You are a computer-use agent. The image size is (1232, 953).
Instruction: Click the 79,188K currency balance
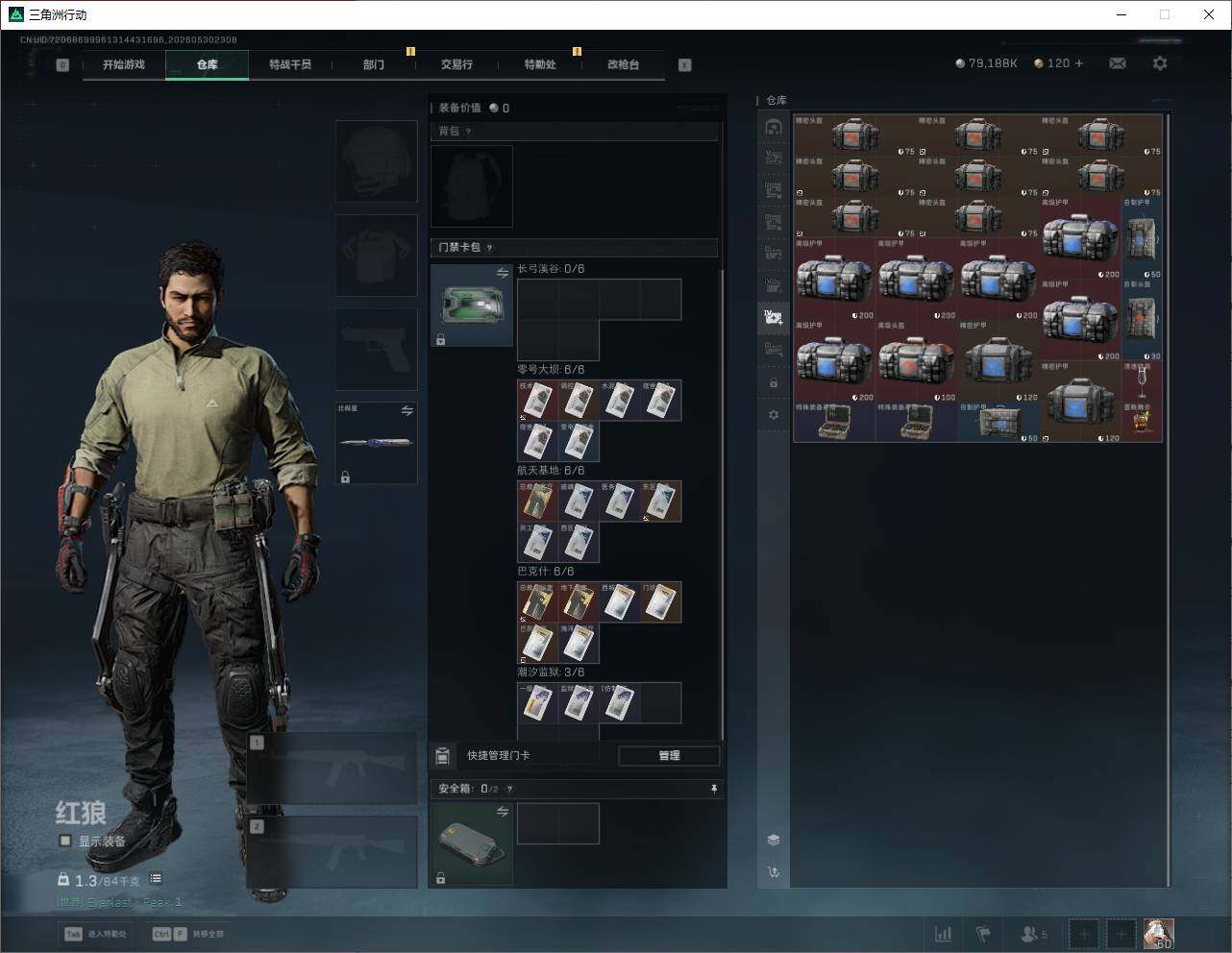coord(986,63)
